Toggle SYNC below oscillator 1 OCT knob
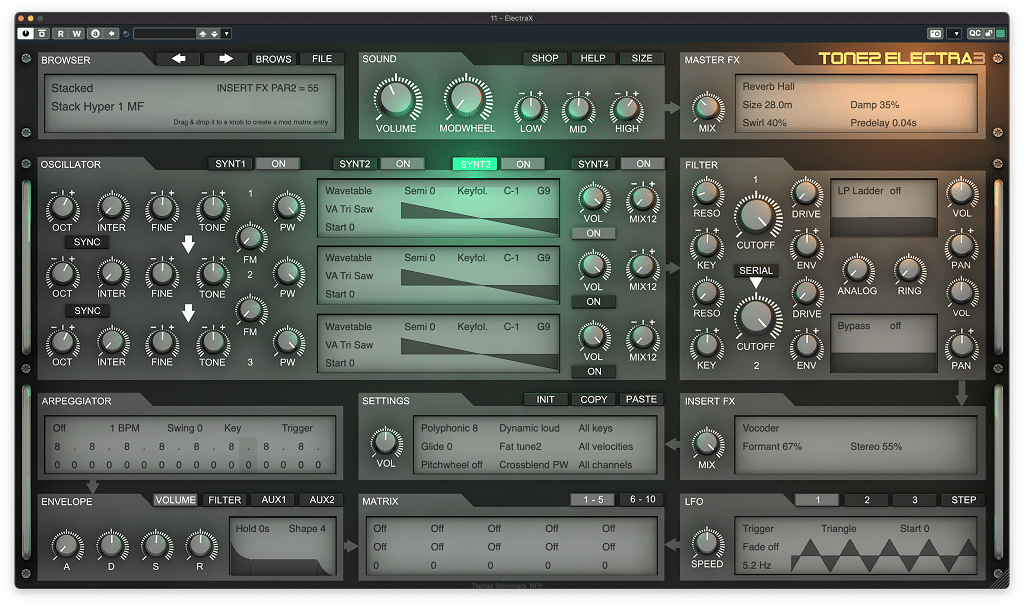Screen dimensions: 1024x606 (x=87, y=242)
